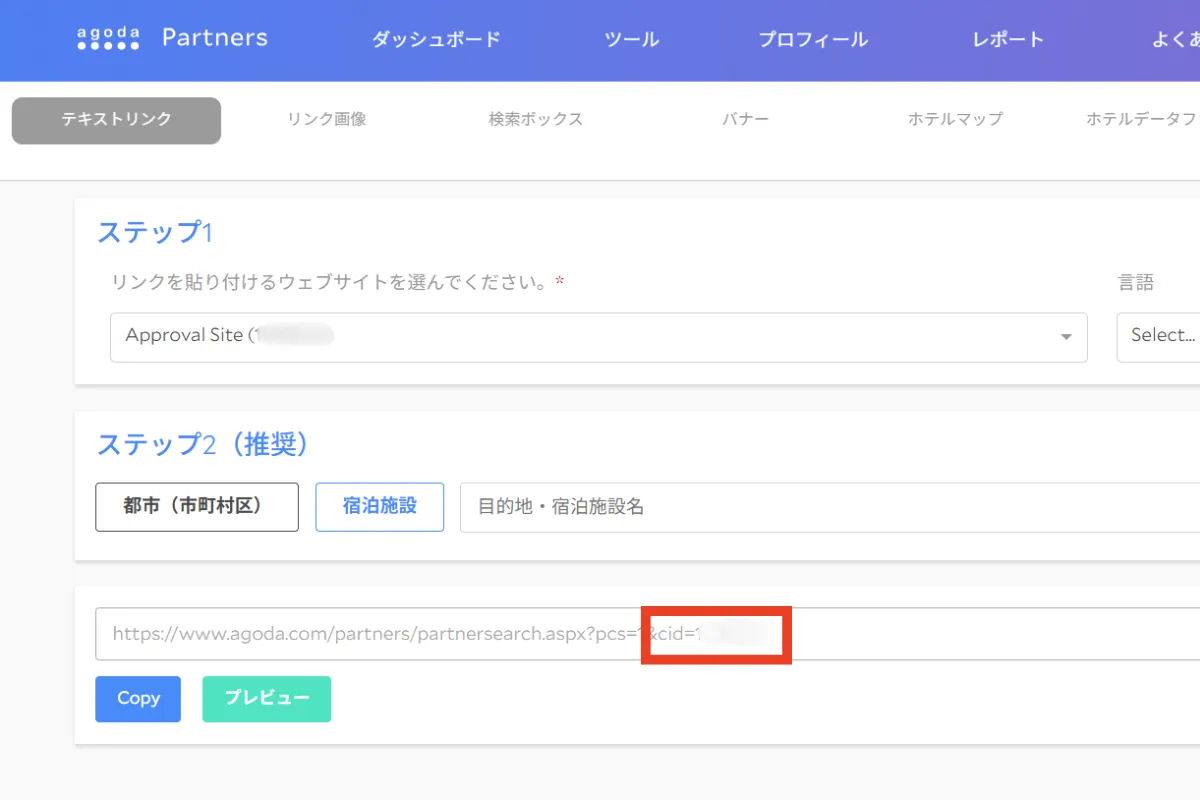Select the テキストリンク tab
This screenshot has width=1200, height=800.
pyautogui.click(x=115, y=120)
